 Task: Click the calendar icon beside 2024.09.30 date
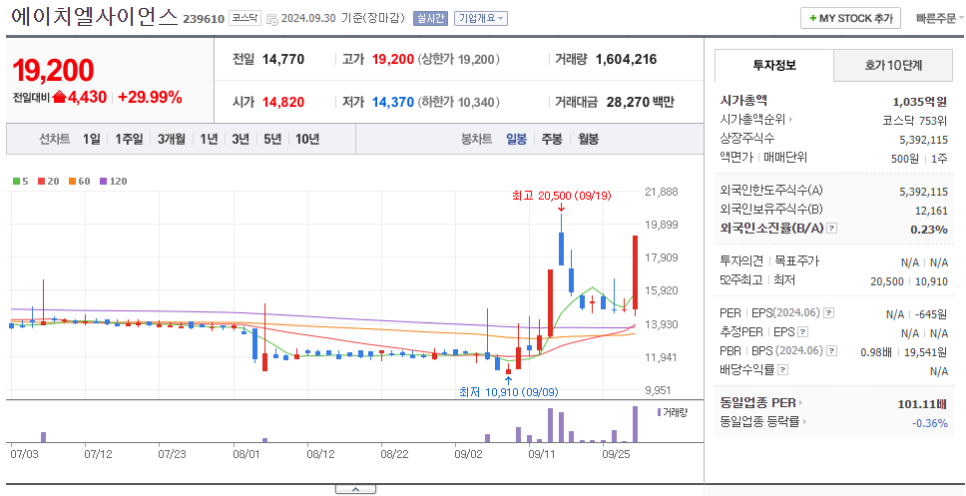pos(272,19)
